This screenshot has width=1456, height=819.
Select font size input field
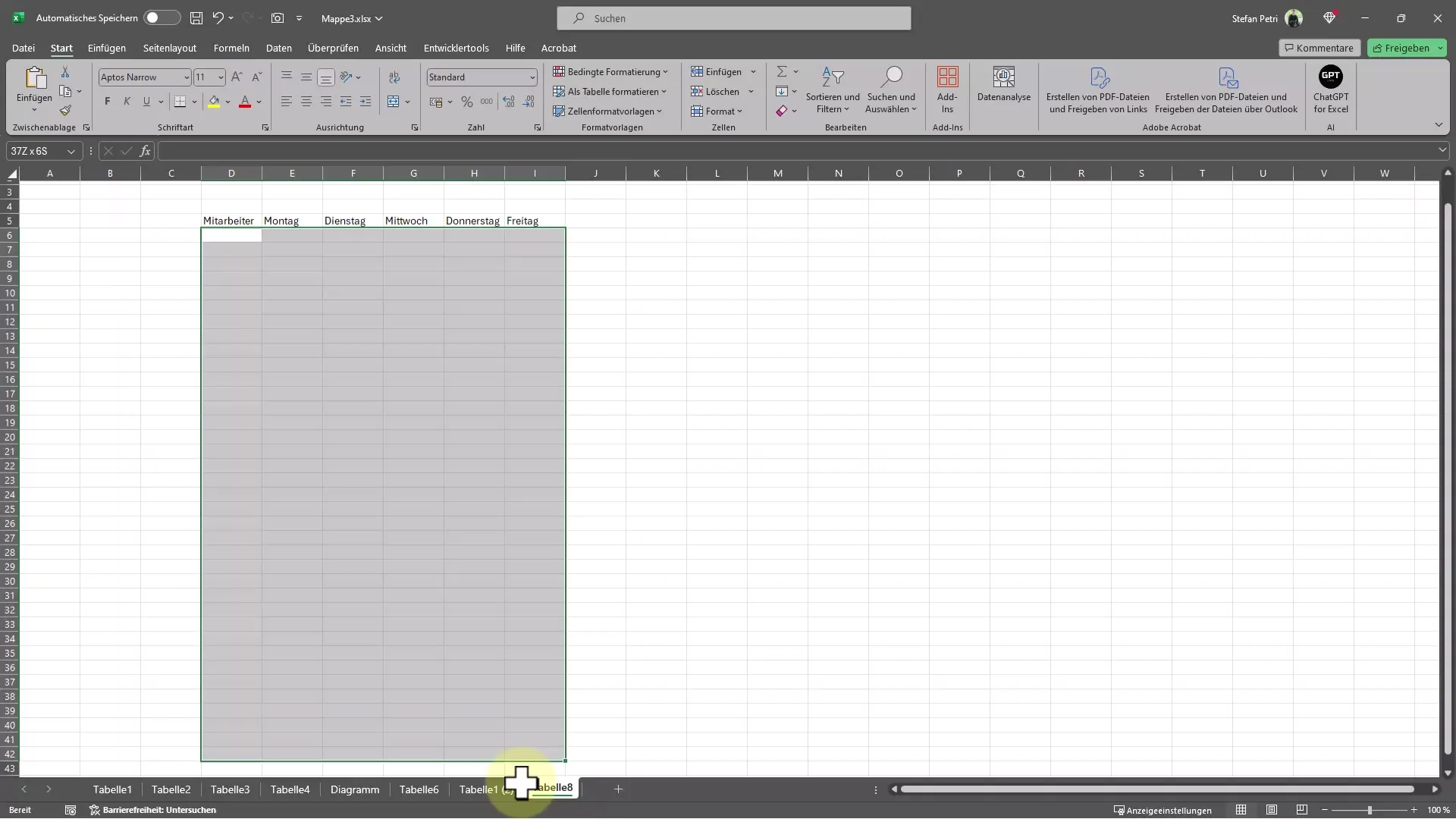(x=204, y=76)
